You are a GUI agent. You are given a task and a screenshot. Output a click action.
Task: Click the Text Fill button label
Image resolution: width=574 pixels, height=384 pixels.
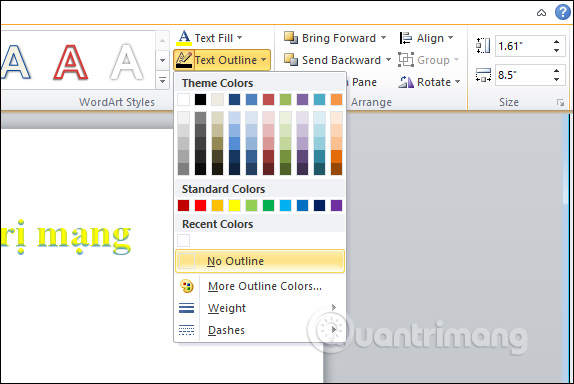coord(214,38)
